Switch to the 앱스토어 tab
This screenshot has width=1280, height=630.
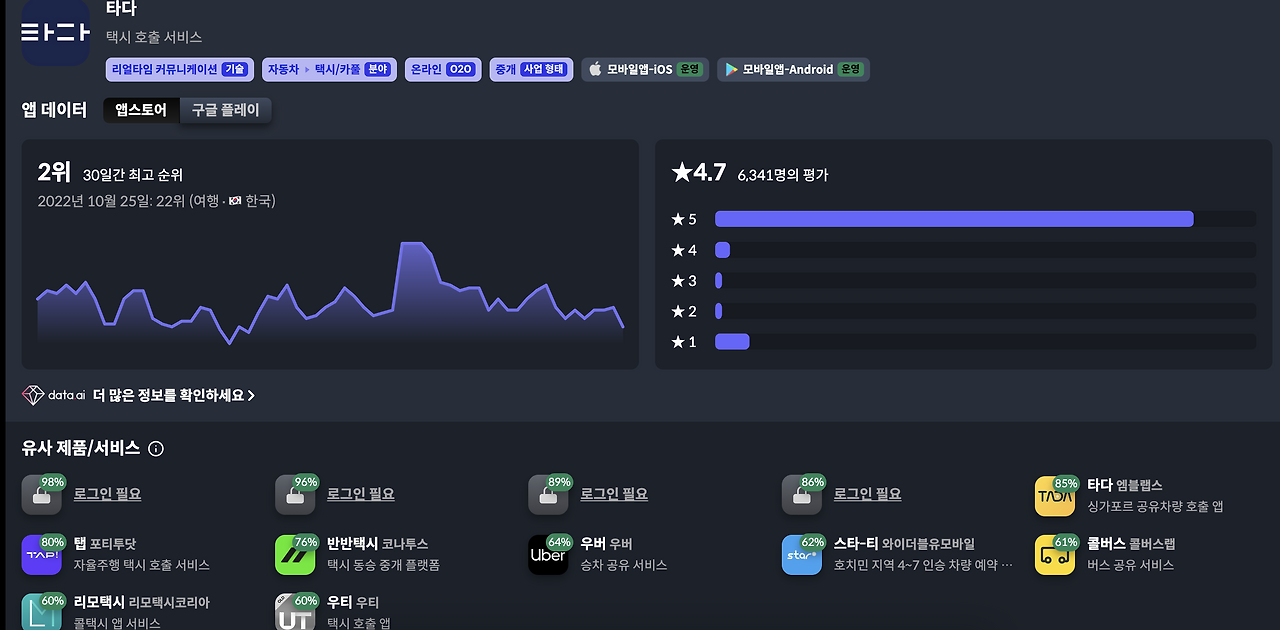click(x=141, y=110)
